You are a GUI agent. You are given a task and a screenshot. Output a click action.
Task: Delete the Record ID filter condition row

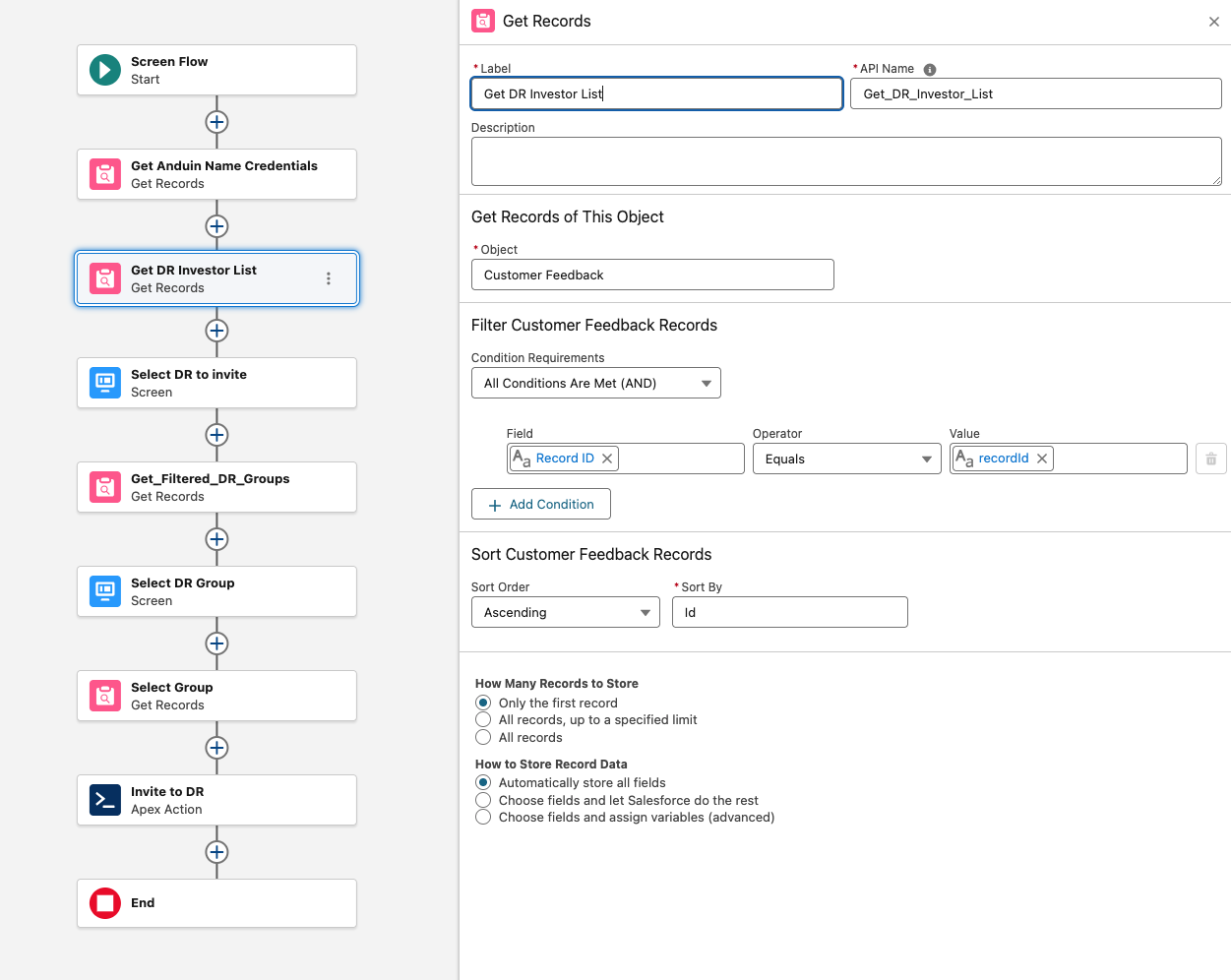[1210, 459]
